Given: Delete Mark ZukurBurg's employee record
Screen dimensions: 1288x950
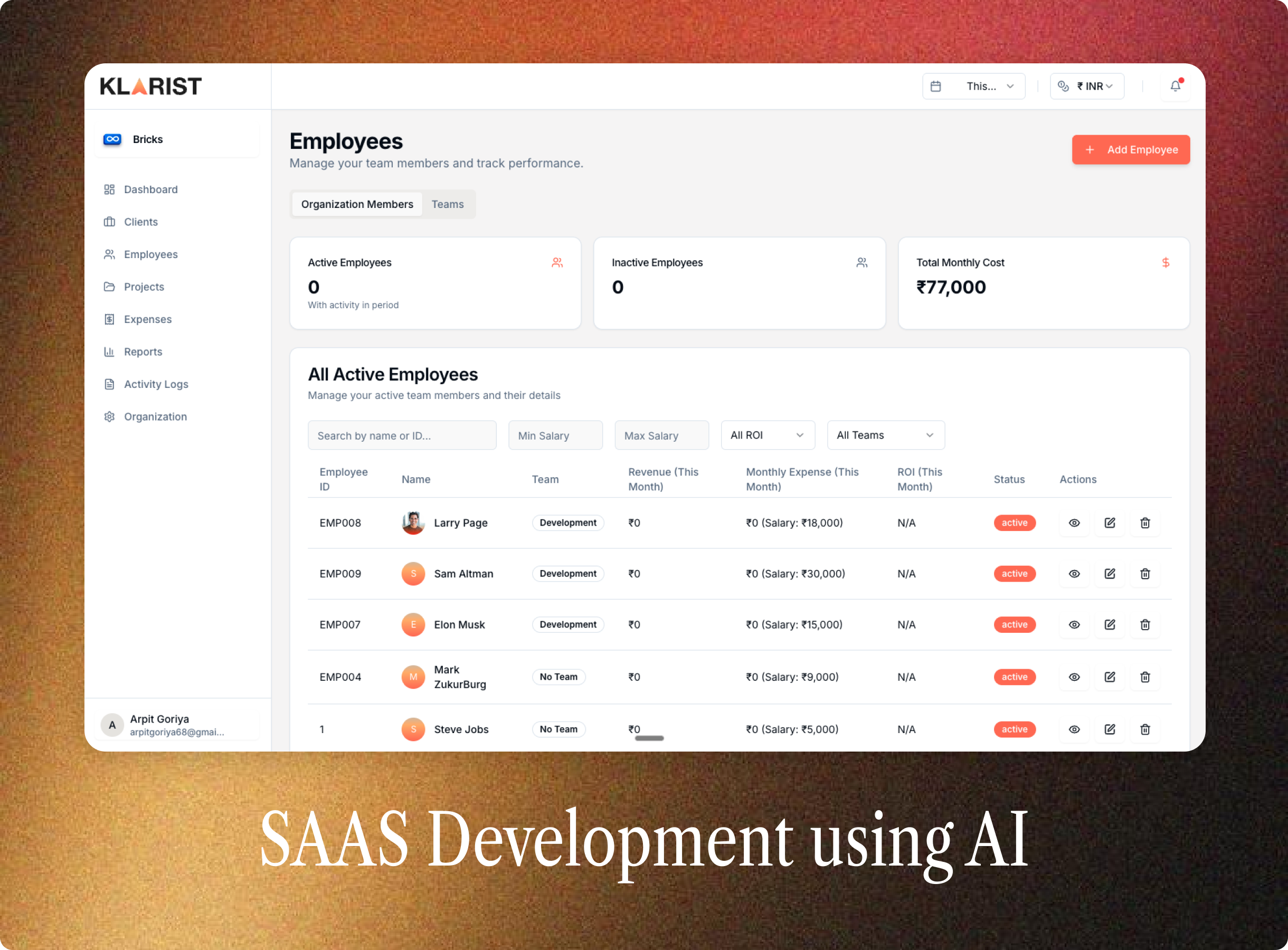Looking at the screenshot, I should pos(1145,677).
